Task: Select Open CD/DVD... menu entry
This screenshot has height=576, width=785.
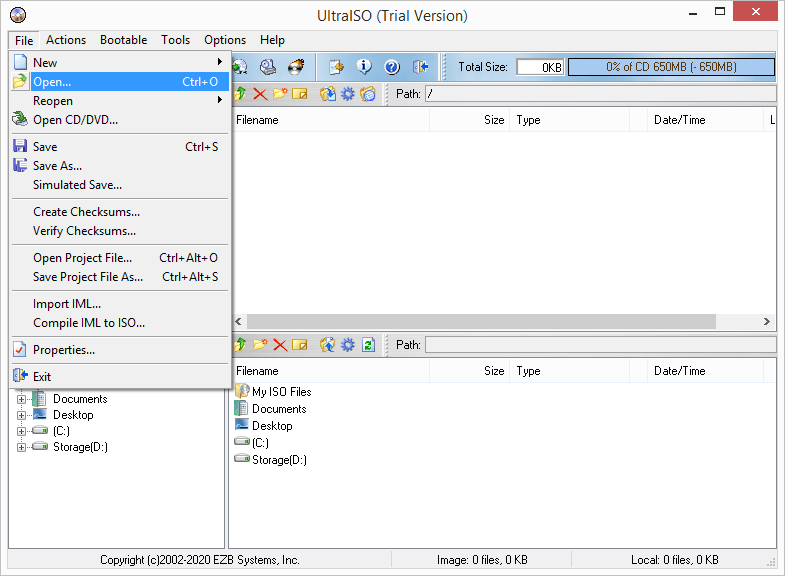Action: click(x=120, y=120)
